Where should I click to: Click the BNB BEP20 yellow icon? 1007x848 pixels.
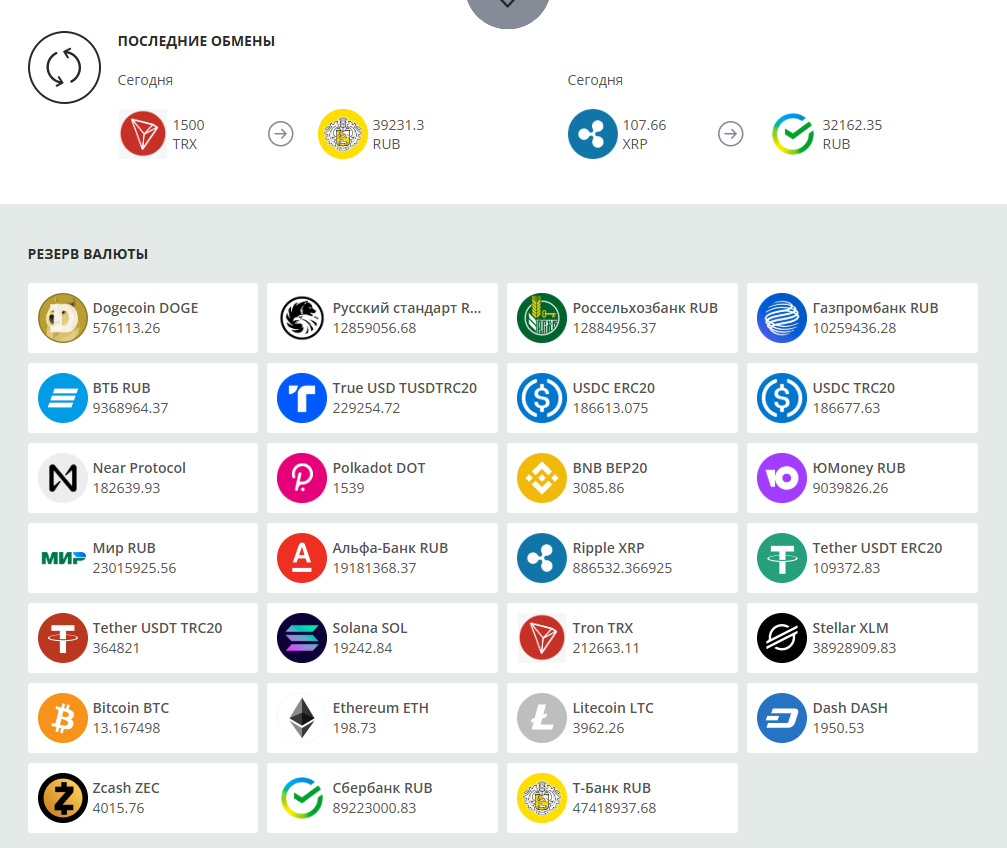[x=542, y=478]
